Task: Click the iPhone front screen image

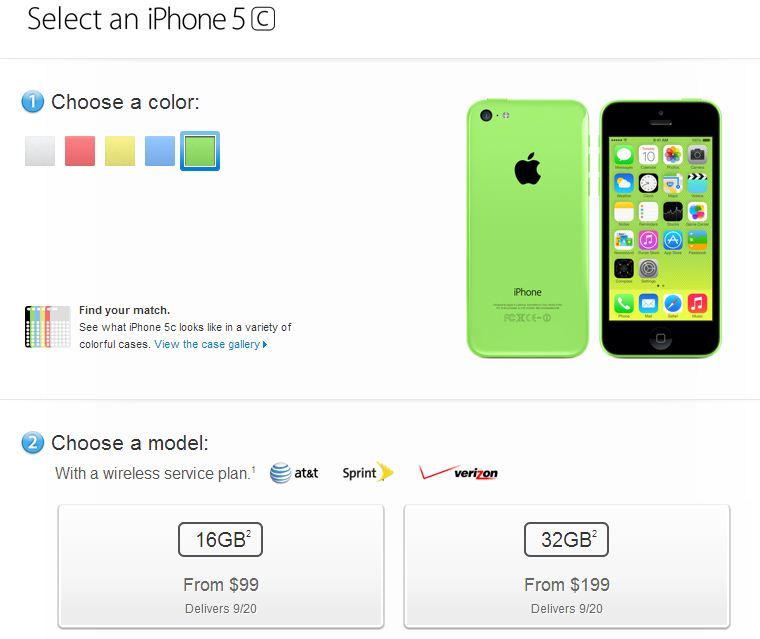Action: (x=661, y=229)
